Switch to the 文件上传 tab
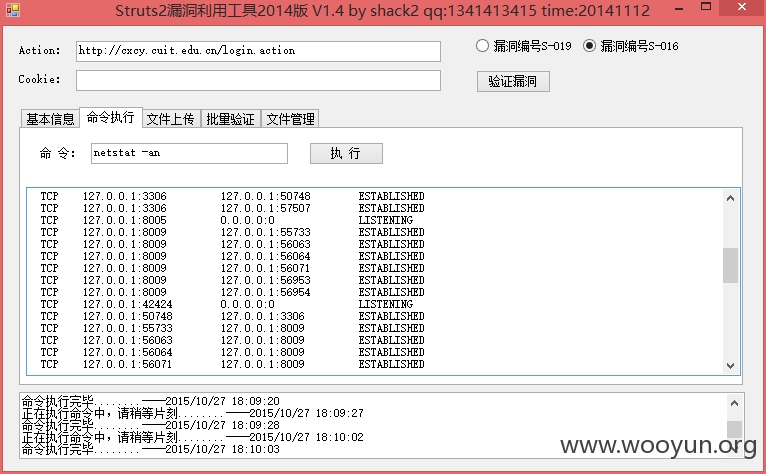Image resolution: width=766 pixels, height=474 pixels. coord(170,119)
